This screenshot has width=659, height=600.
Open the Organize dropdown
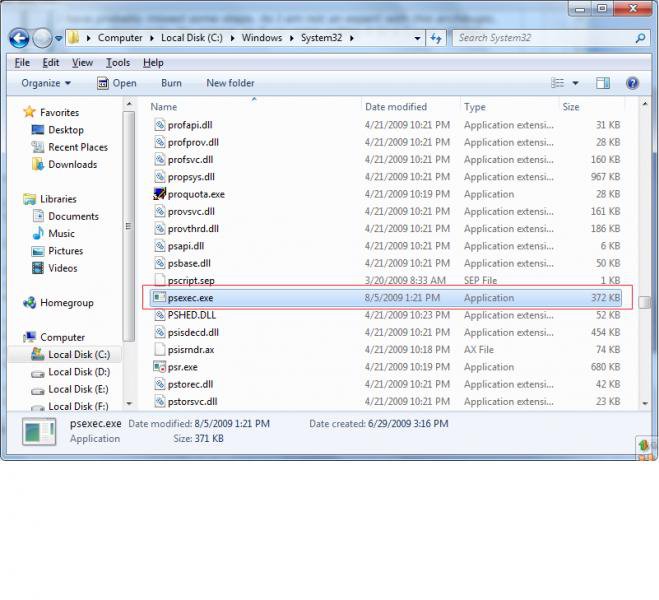pos(46,83)
